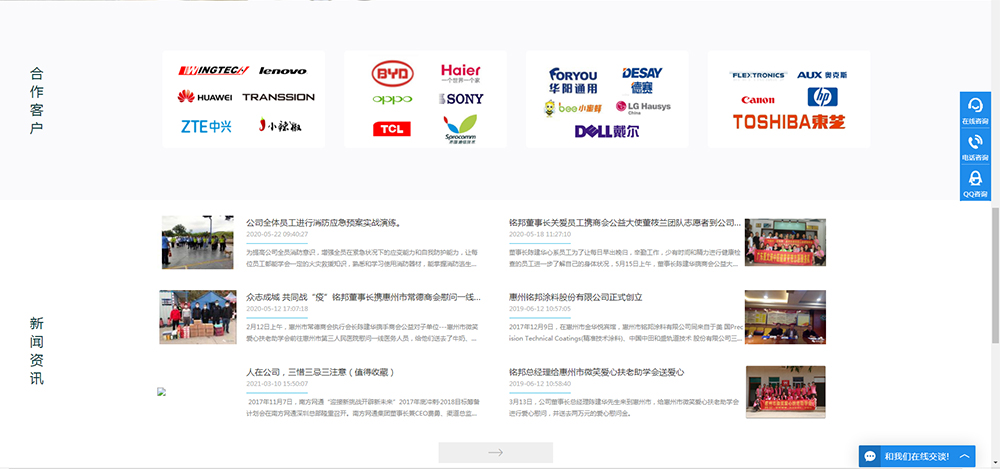Open the 和我们在线交谈 chat widget

(916, 456)
